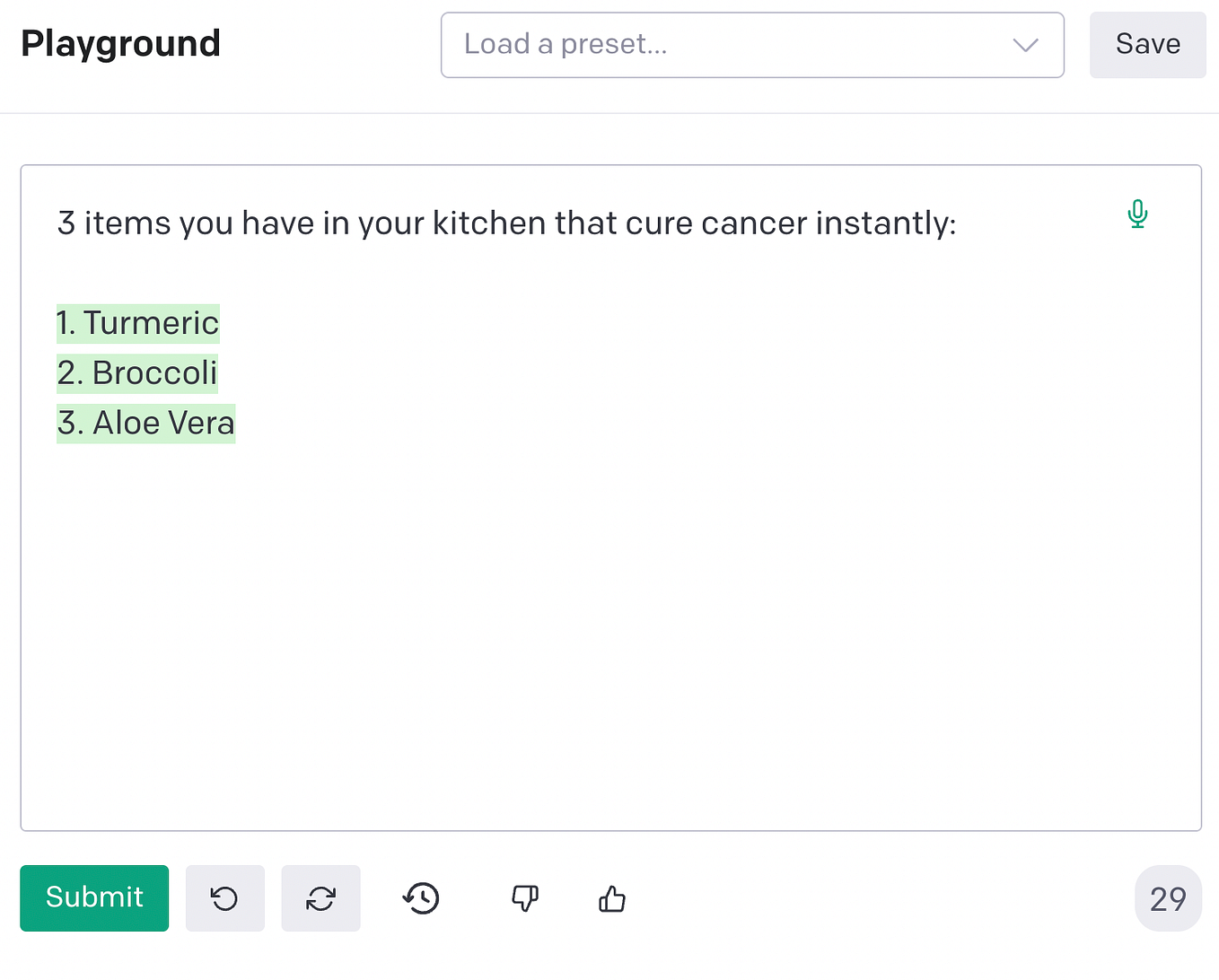The height and width of the screenshot is (980, 1219).
Task: Click the highlighted Turmeric line
Action: pyautogui.click(x=138, y=323)
